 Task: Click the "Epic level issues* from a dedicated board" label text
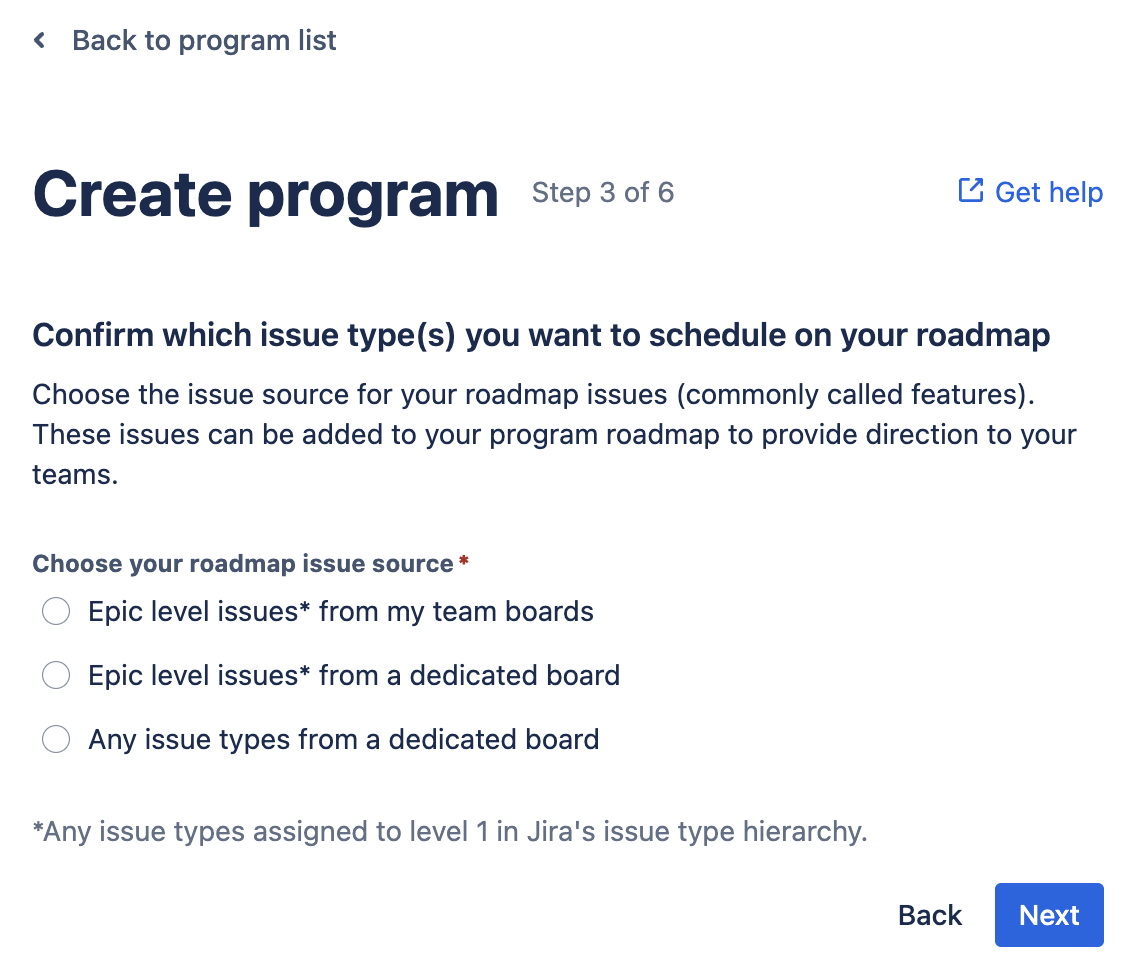click(x=354, y=676)
